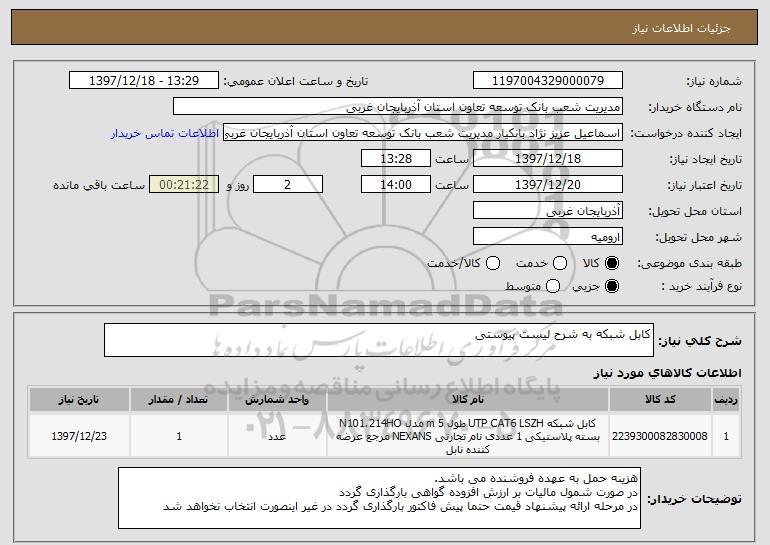Open اطلاعات تماس خریدار link

165,133
